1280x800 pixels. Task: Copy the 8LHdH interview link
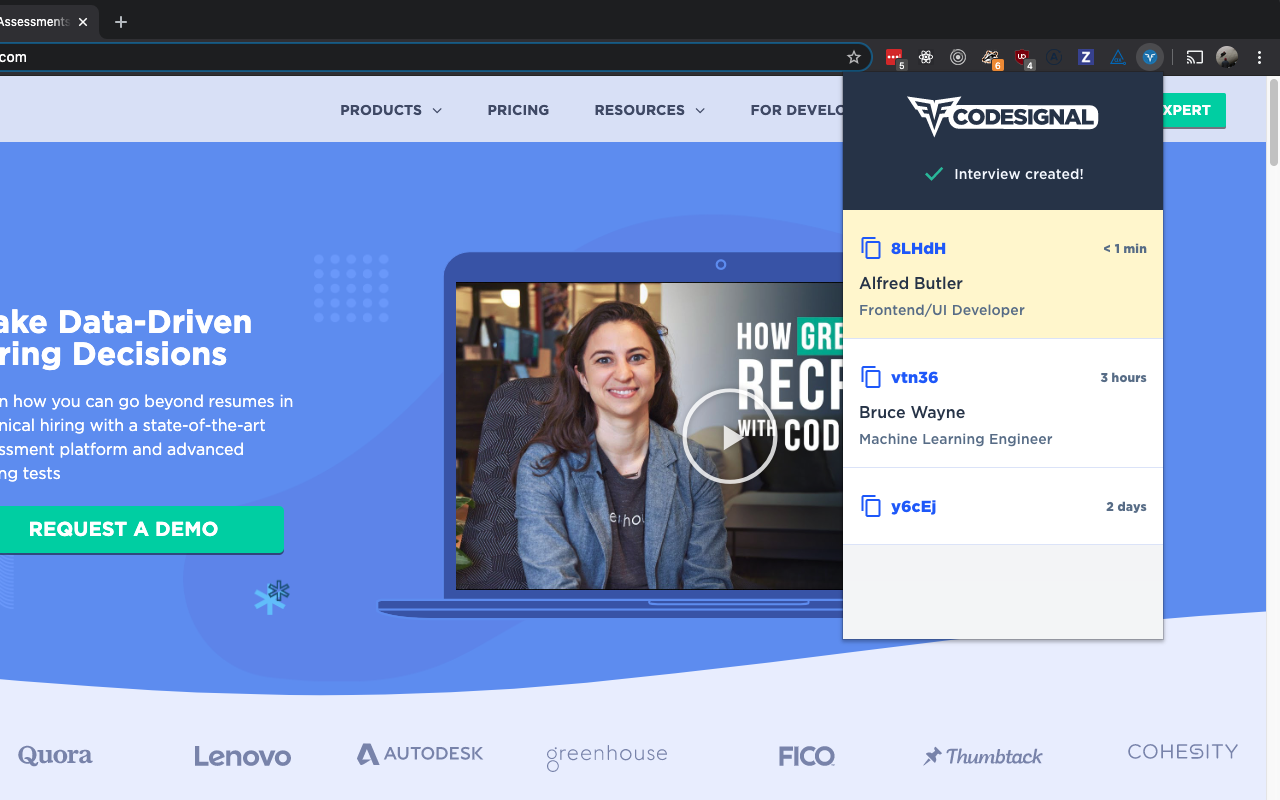[x=871, y=248]
